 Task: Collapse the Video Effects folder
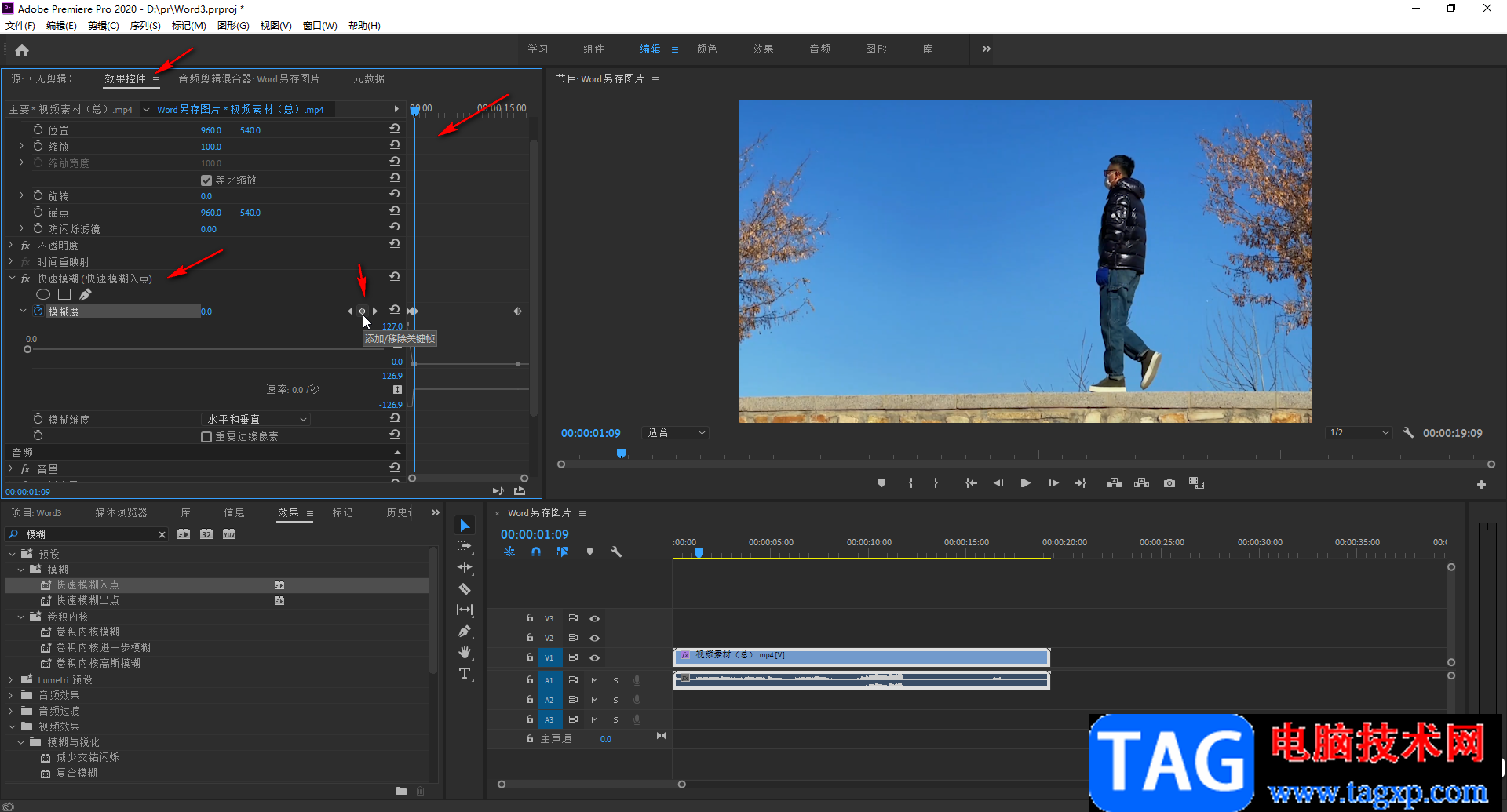click(11, 726)
